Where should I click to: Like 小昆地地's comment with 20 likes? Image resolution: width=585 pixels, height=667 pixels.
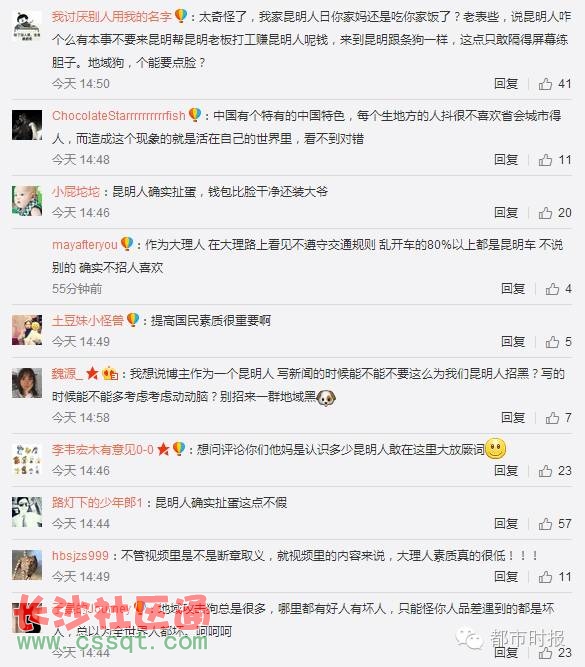545,213
